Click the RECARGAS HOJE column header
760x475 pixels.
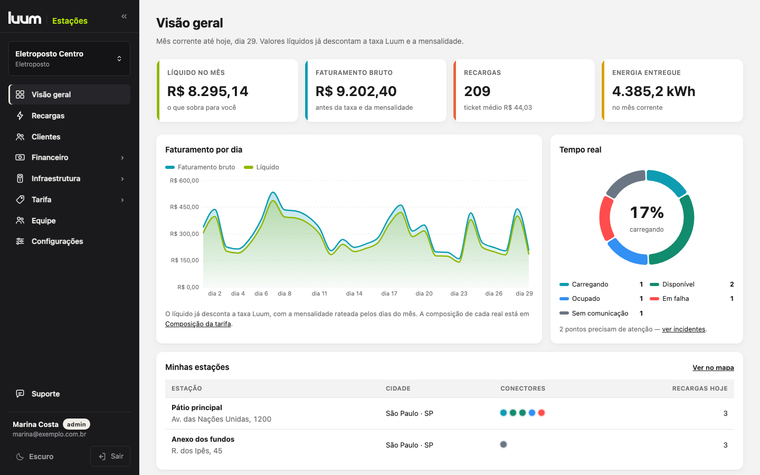tap(699, 389)
